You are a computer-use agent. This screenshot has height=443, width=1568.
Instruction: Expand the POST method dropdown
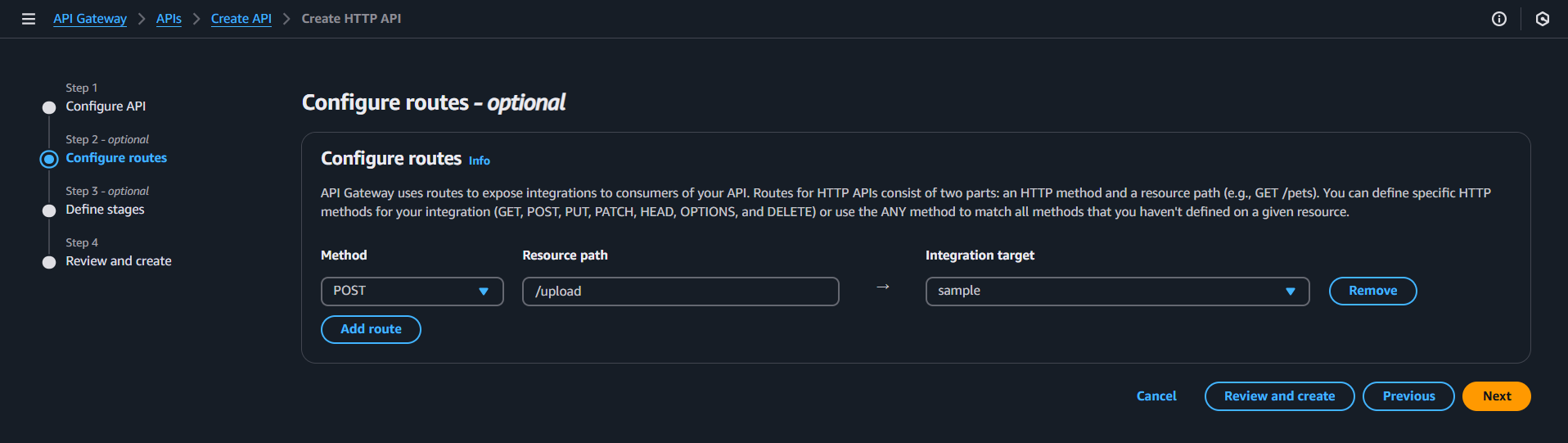[x=412, y=292]
